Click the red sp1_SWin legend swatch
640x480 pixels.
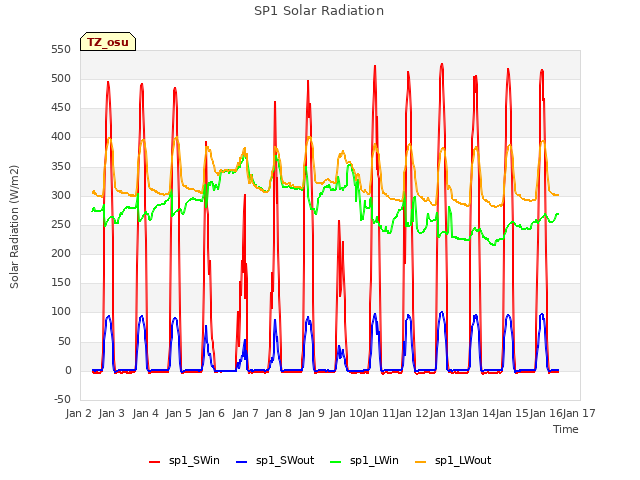tap(155, 462)
